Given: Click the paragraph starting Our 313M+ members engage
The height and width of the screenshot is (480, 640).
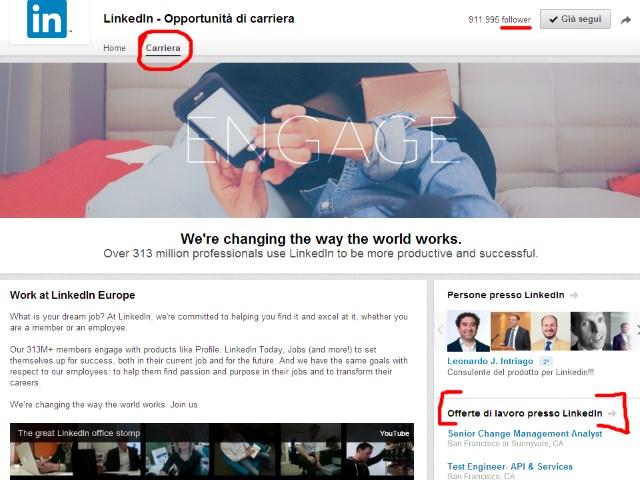Looking at the screenshot, I should [x=209, y=366].
